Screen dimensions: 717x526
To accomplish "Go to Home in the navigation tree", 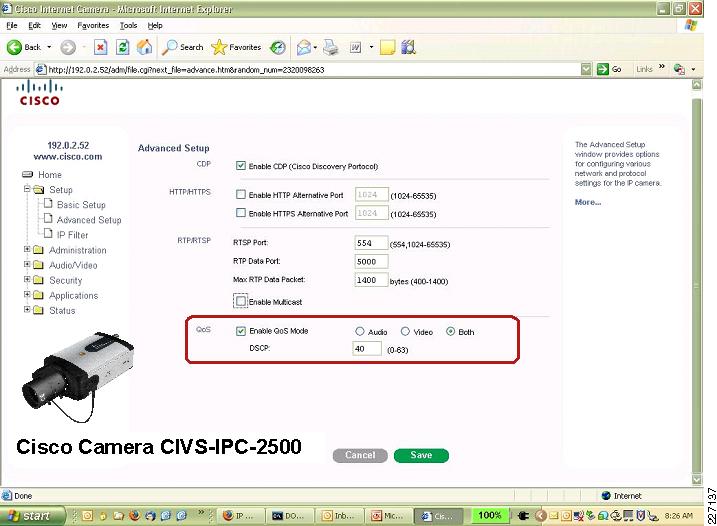I will [x=49, y=175].
